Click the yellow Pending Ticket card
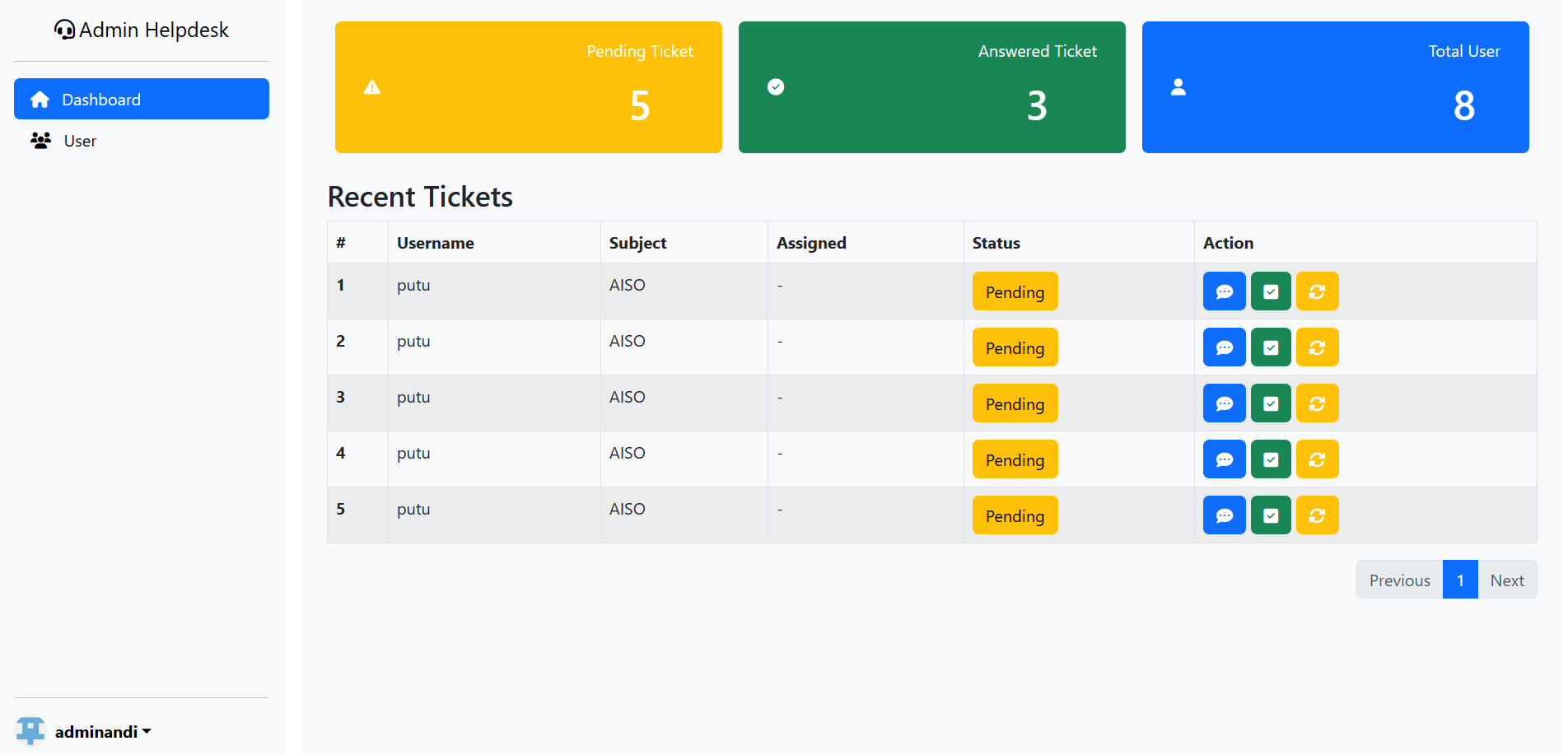Screen dimensions: 1568x755 pyautogui.click(x=528, y=87)
